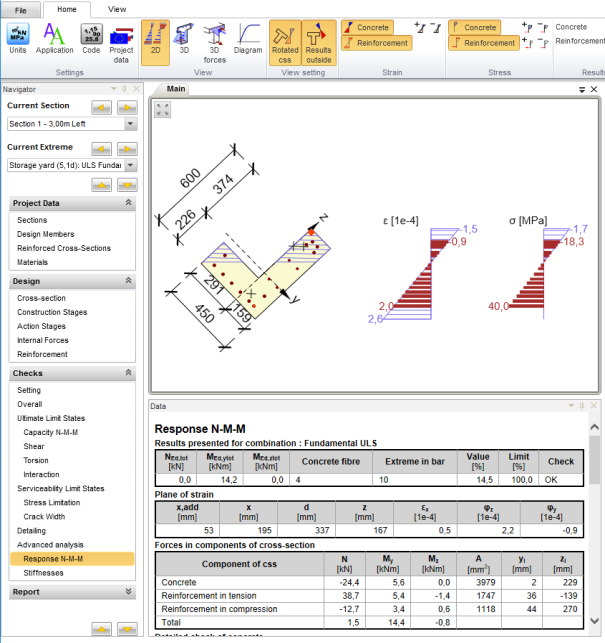This screenshot has height=643, width=605.
Task: Open the Current Extreme dropdown
Action: pyautogui.click(x=131, y=165)
